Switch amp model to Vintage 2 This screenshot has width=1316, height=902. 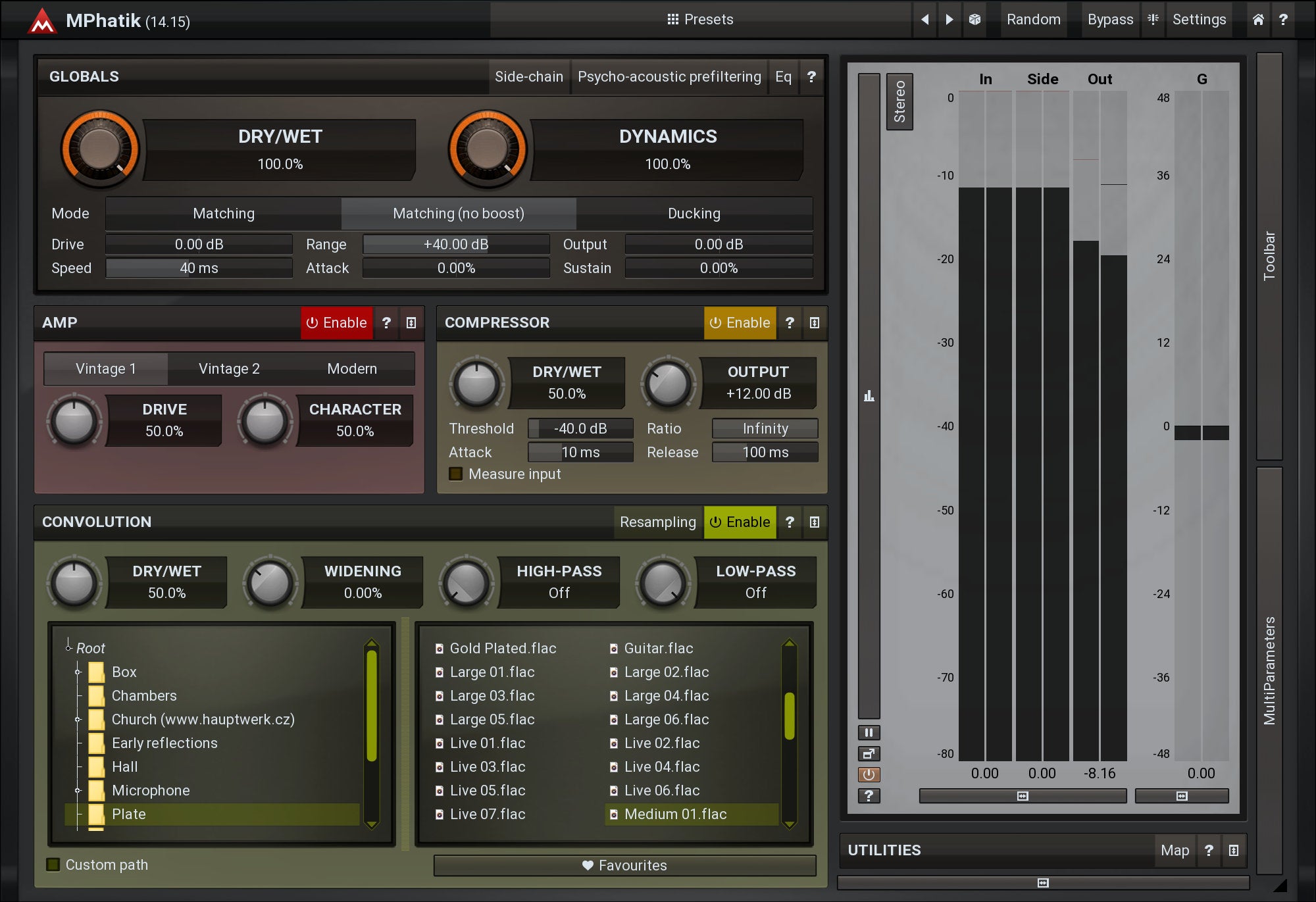click(x=229, y=369)
